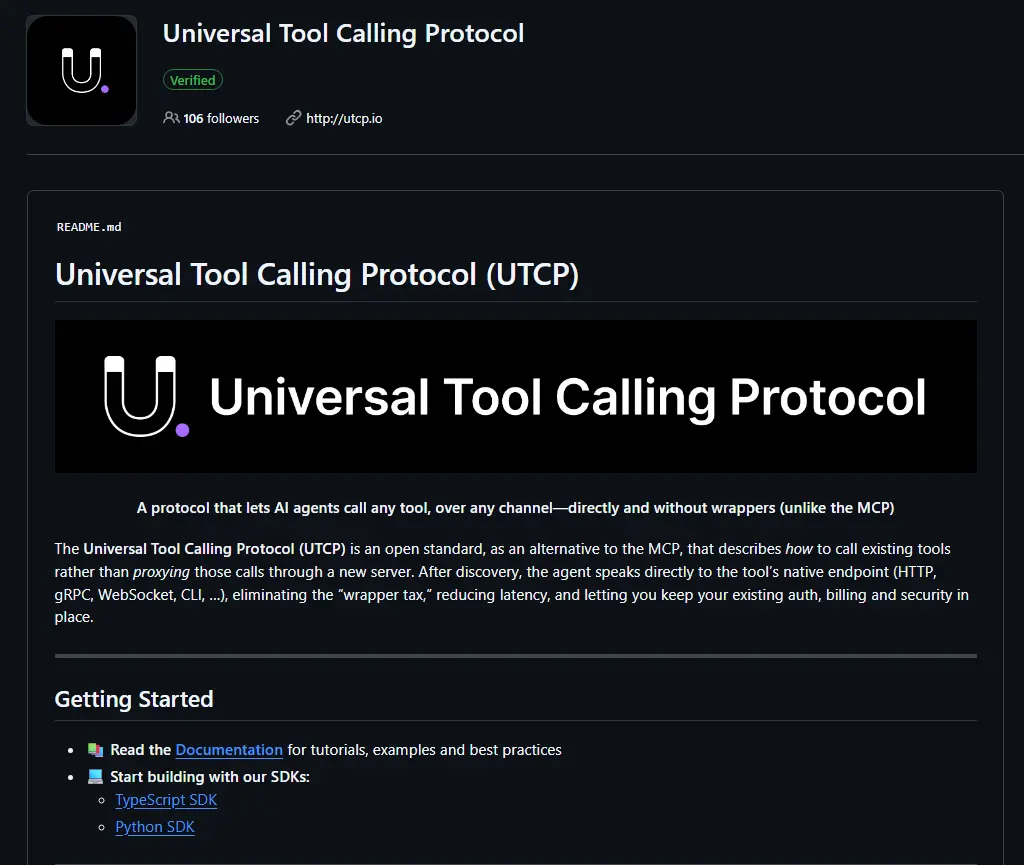The height and width of the screenshot is (865, 1024).
Task: Select the Universal Tool Calling Protocol page title
Action: point(344,33)
